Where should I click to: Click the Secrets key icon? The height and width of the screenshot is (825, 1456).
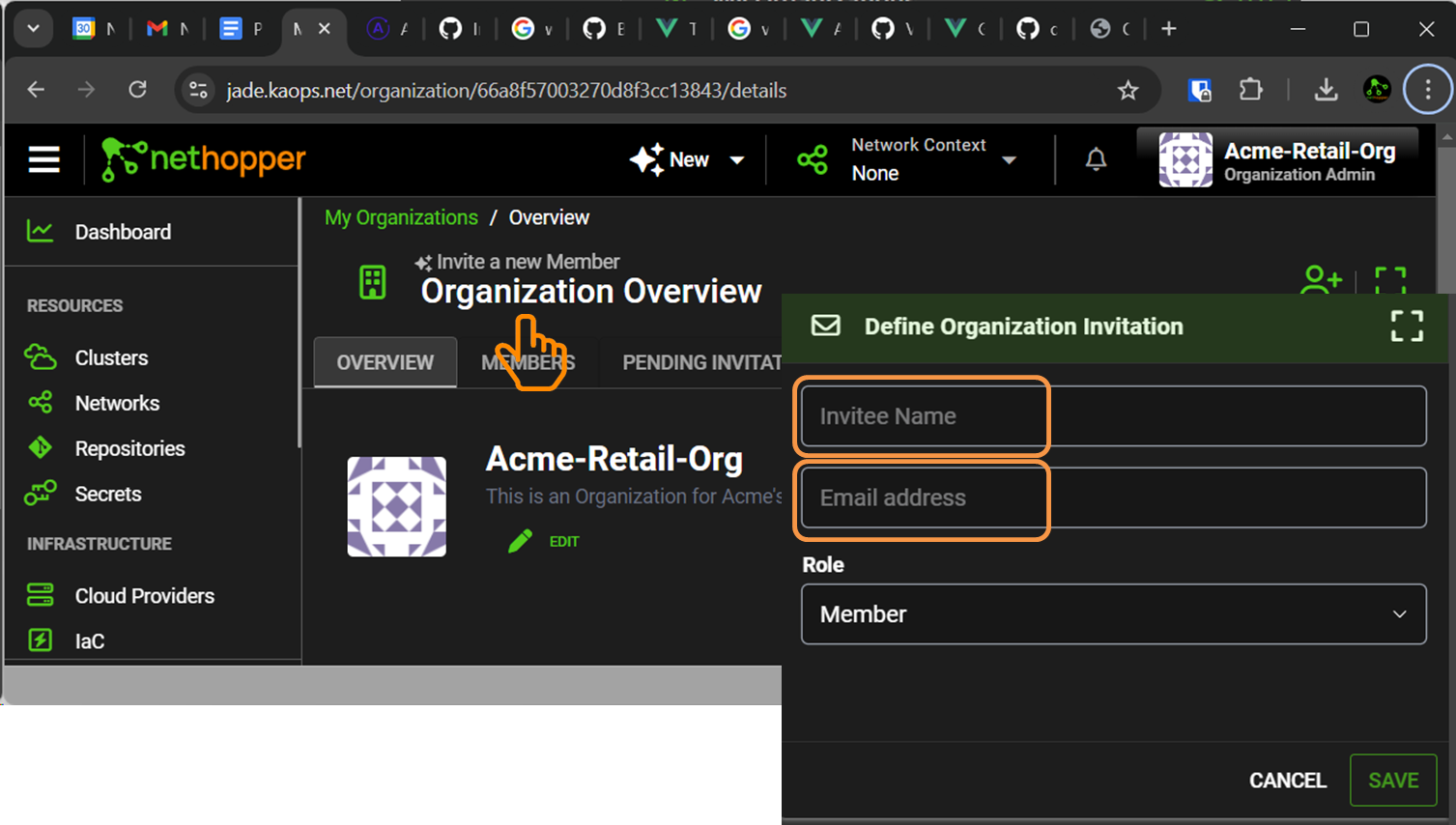coord(40,494)
